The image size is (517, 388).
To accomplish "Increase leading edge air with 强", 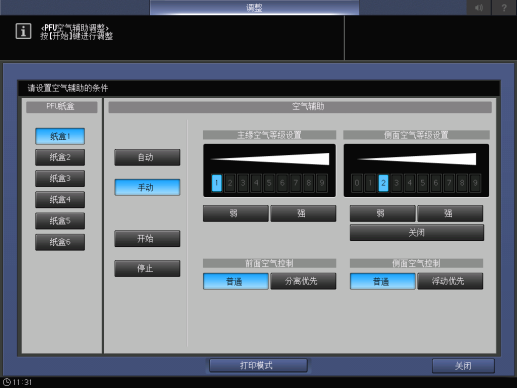I will (x=303, y=213).
